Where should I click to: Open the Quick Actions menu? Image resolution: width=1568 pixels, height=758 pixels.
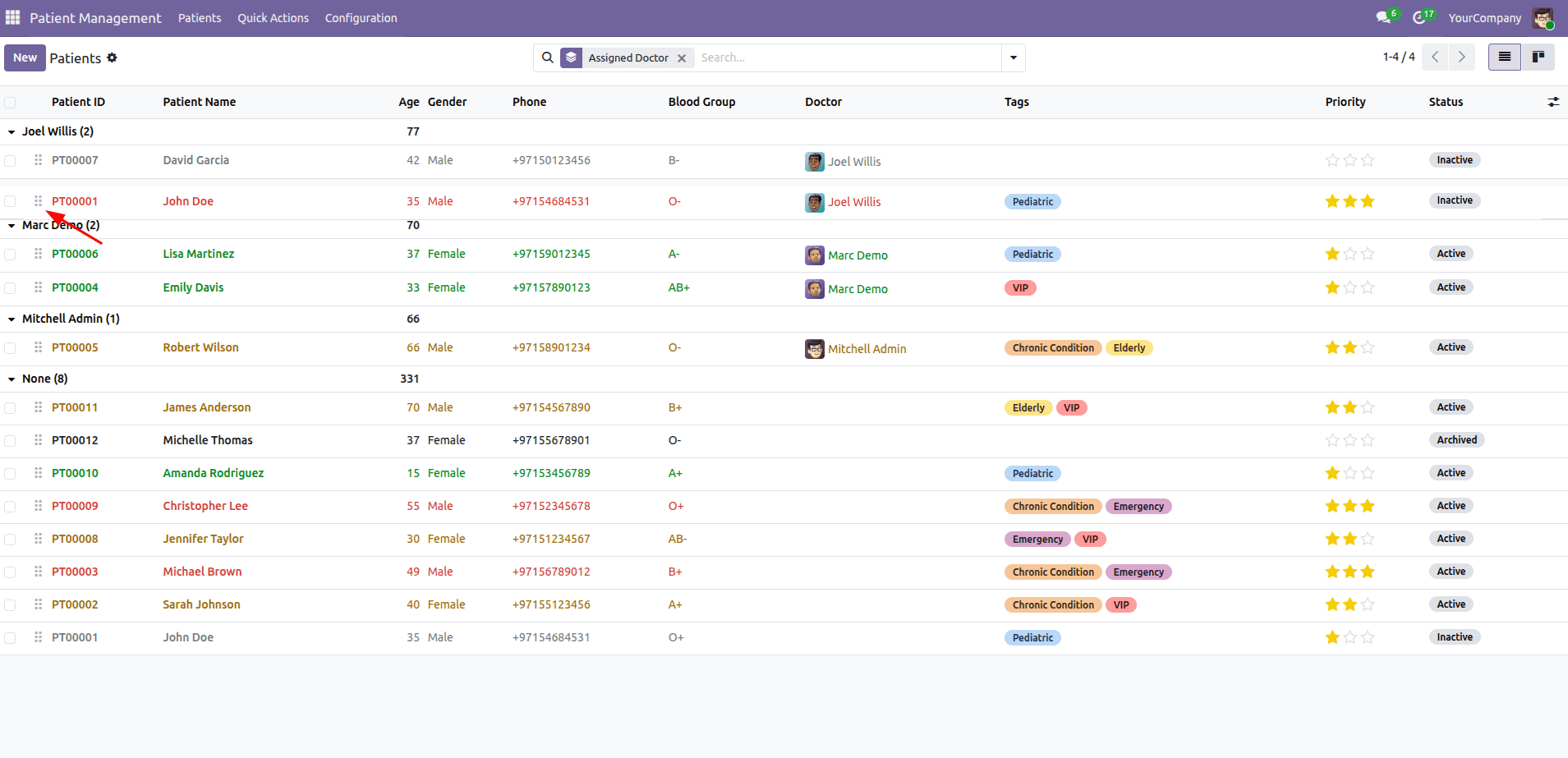coord(273,18)
